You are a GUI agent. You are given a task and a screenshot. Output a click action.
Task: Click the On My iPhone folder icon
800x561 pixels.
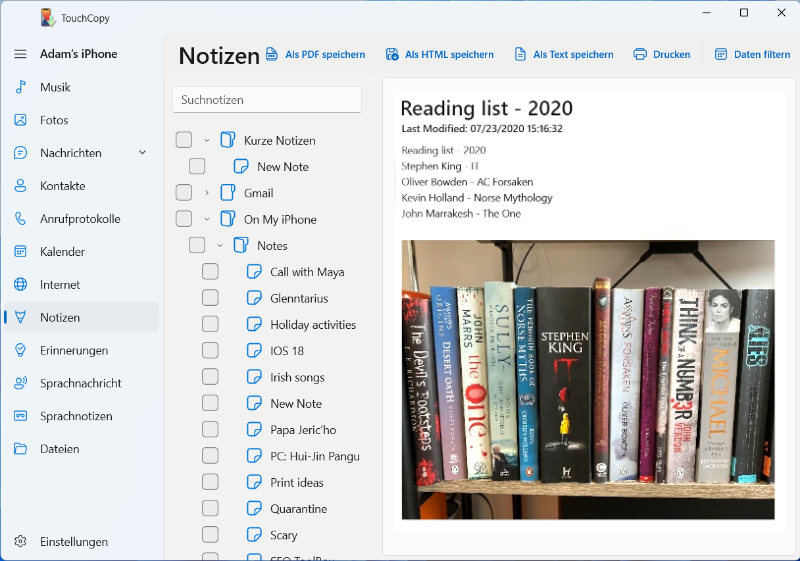coord(228,219)
